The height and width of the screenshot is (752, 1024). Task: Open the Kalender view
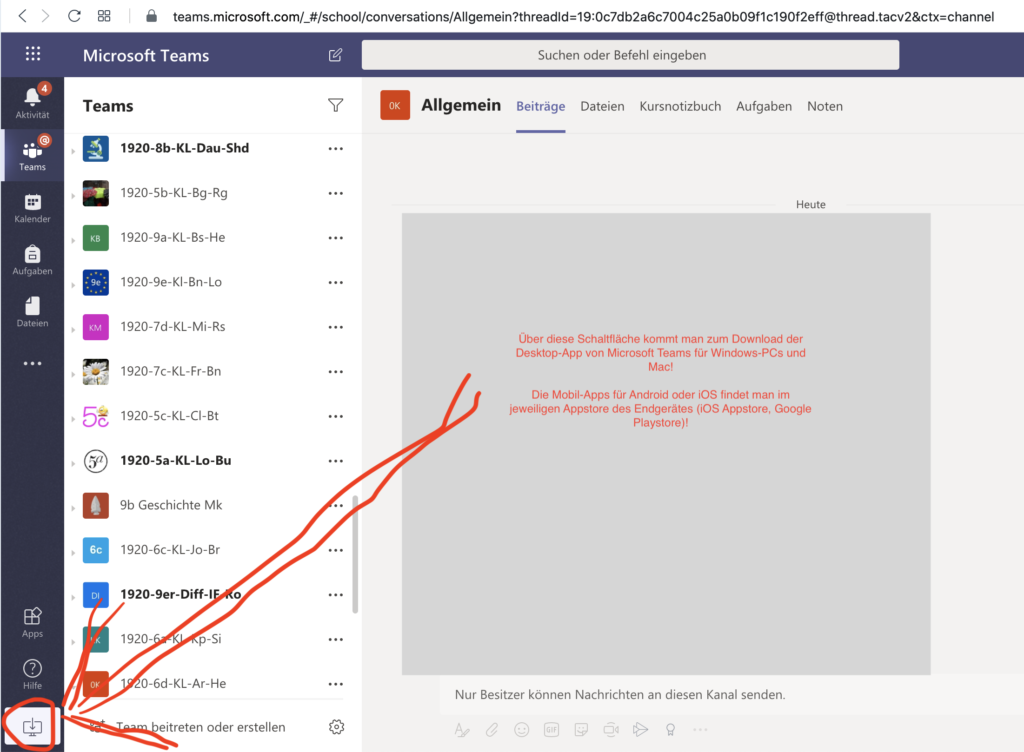[x=32, y=208]
